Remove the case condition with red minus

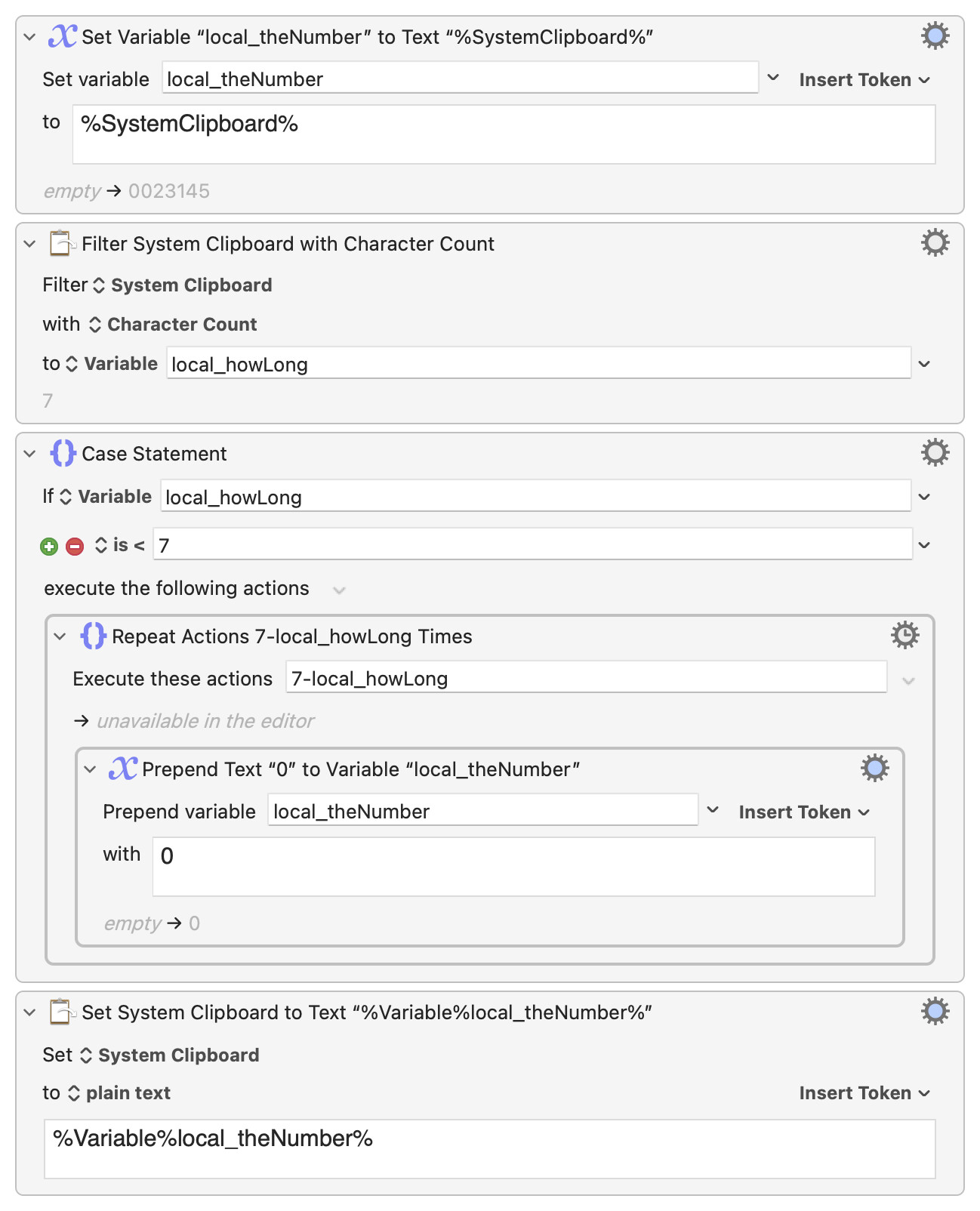(75, 546)
